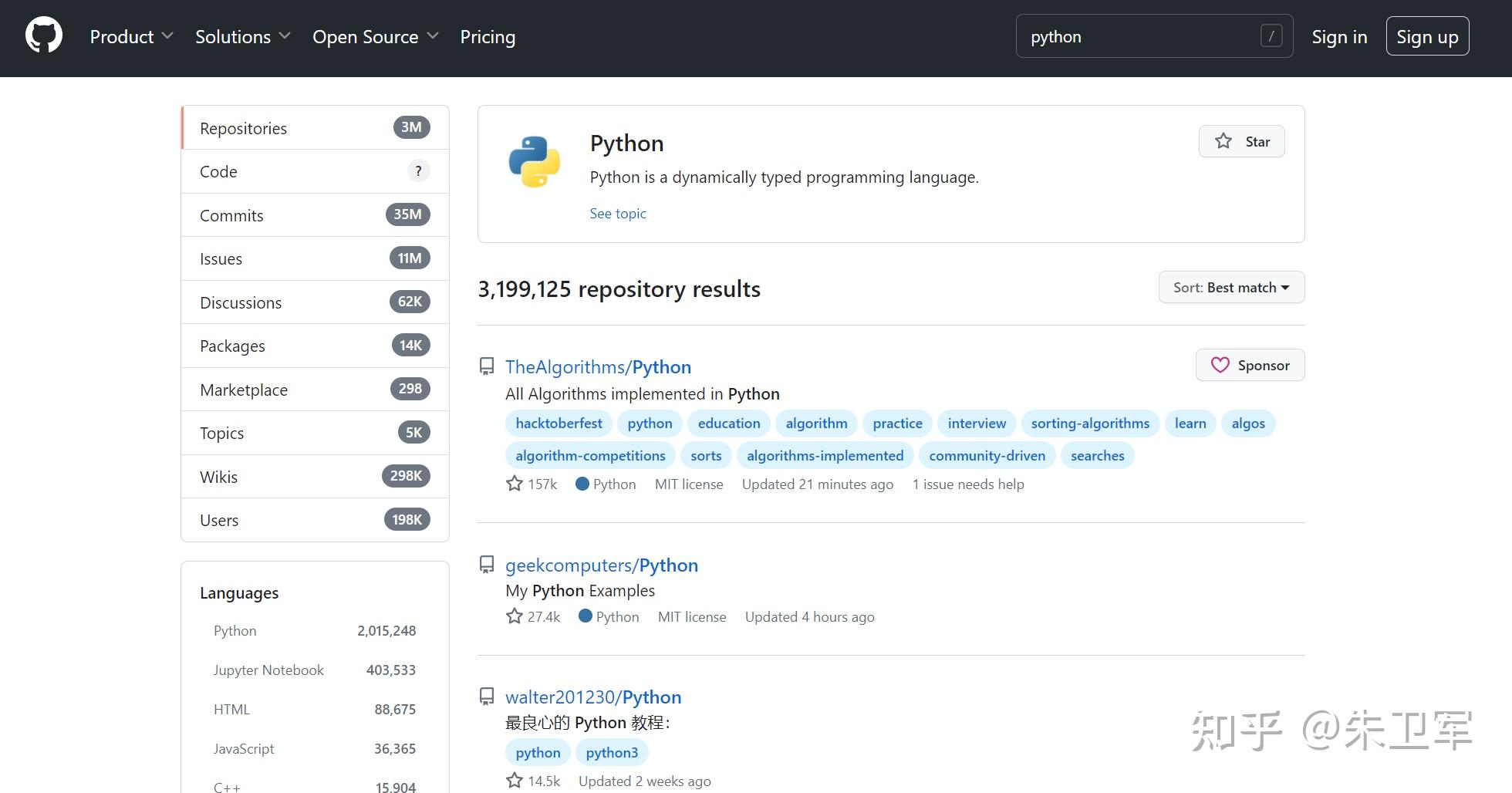Viewport: 1512px width, 793px height.
Task: Click the python3 topic tag
Action: [612, 752]
